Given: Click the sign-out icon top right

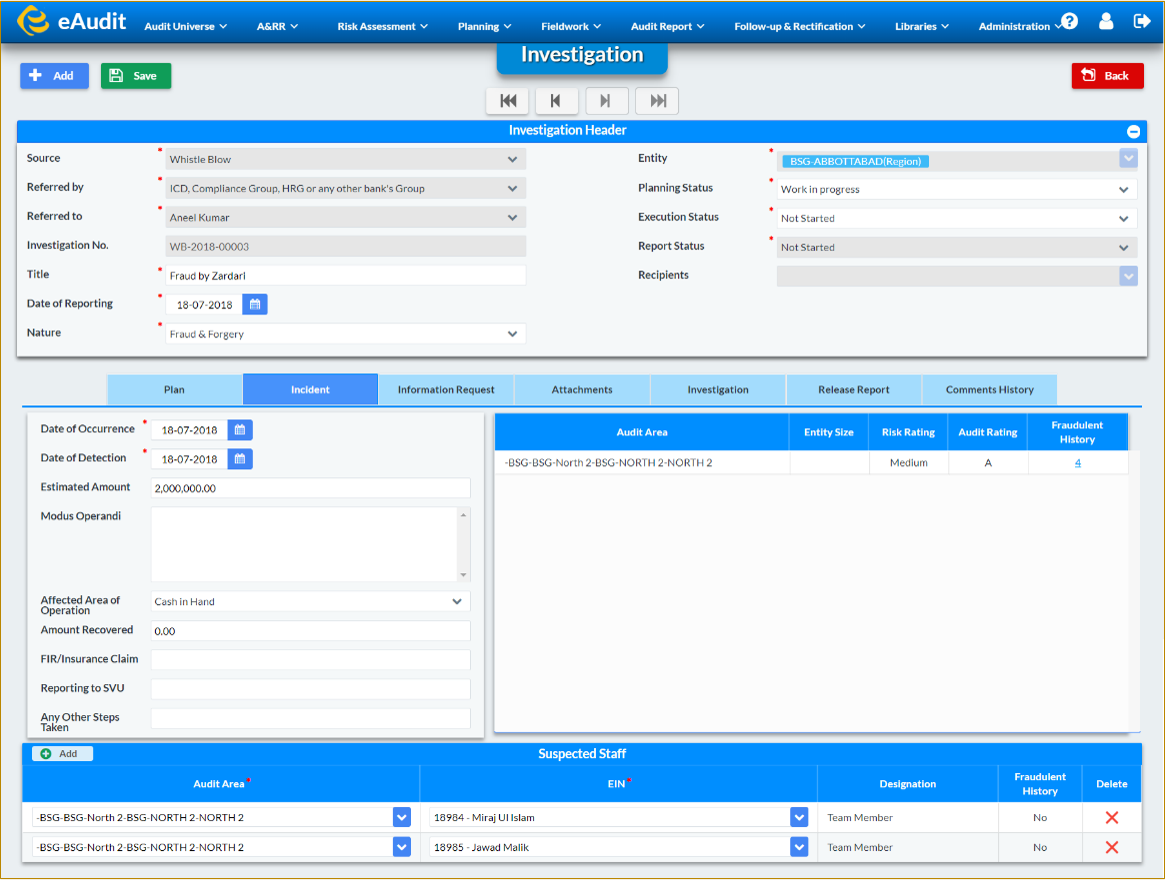Looking at the screenshot, I should 1142,20.
